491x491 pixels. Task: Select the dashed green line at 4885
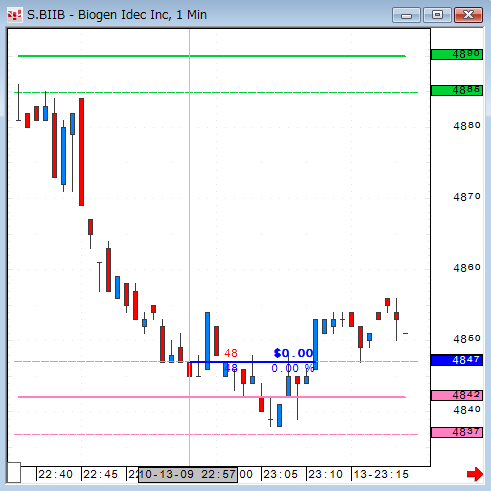pyautogui.click(x=216, y=92)
